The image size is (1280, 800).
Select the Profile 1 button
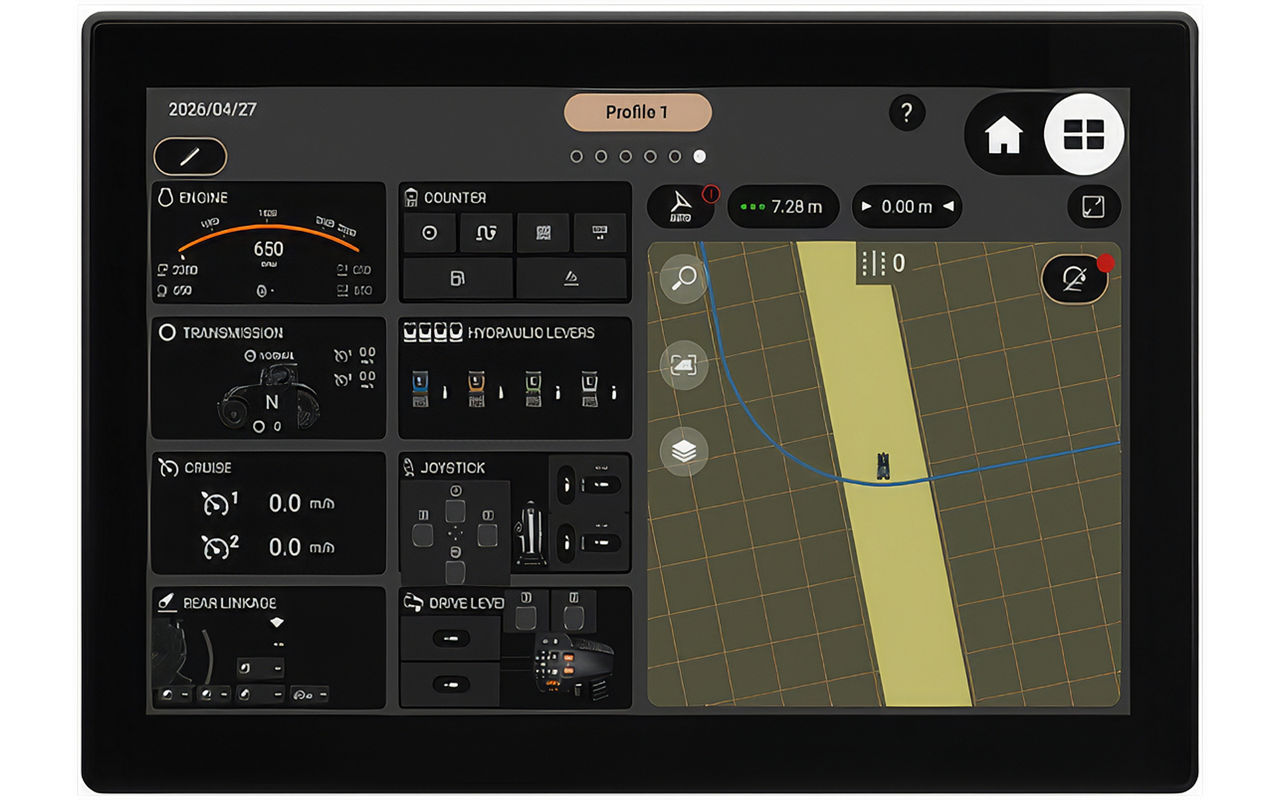[637, 112]
